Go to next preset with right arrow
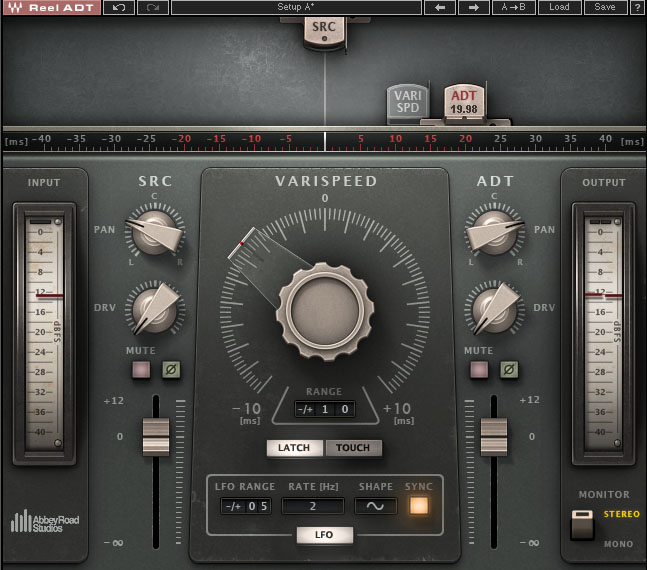Viewport: 647px width, 570px height. pos(474,8)
